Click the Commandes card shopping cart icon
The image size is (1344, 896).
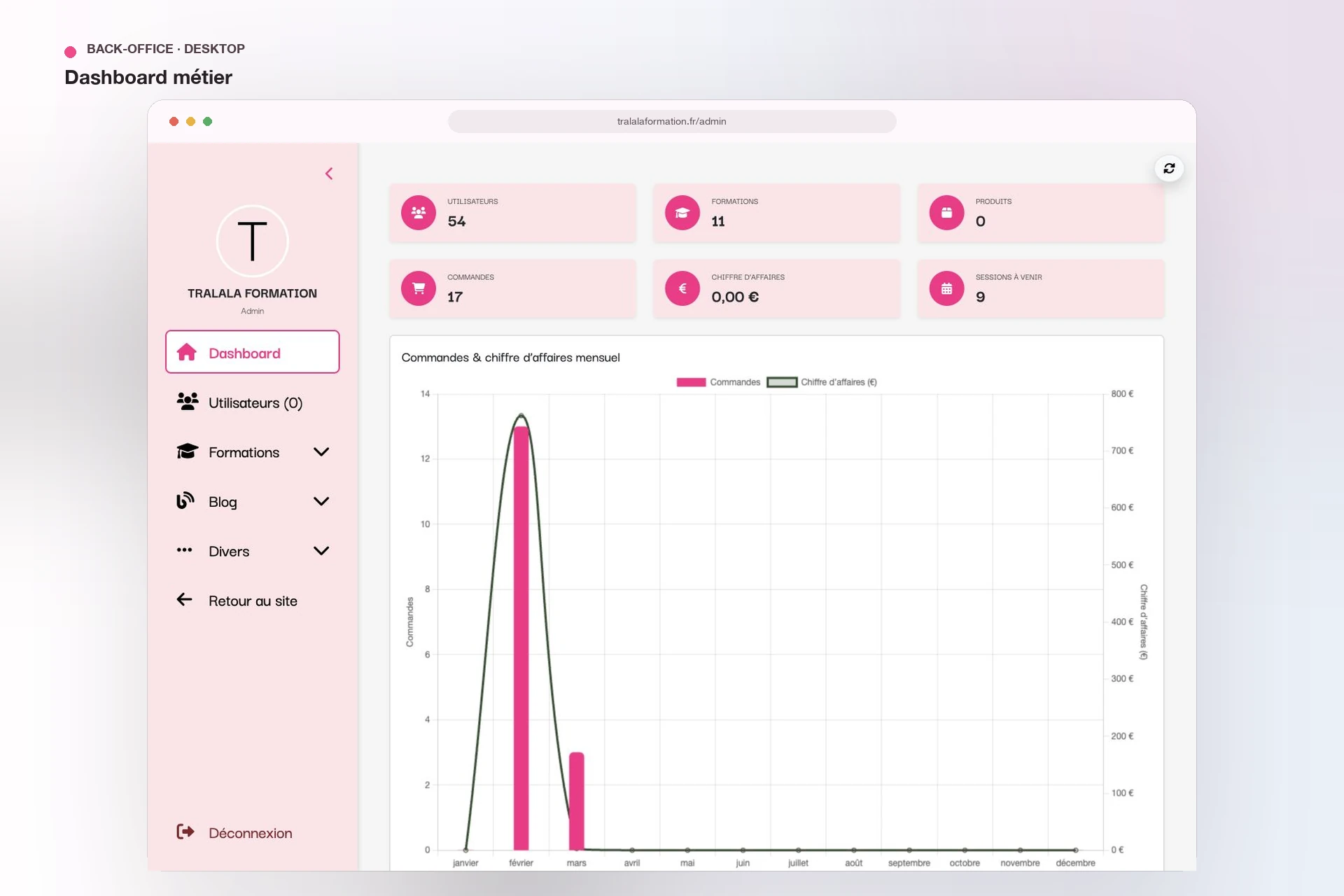click(419, 288)
